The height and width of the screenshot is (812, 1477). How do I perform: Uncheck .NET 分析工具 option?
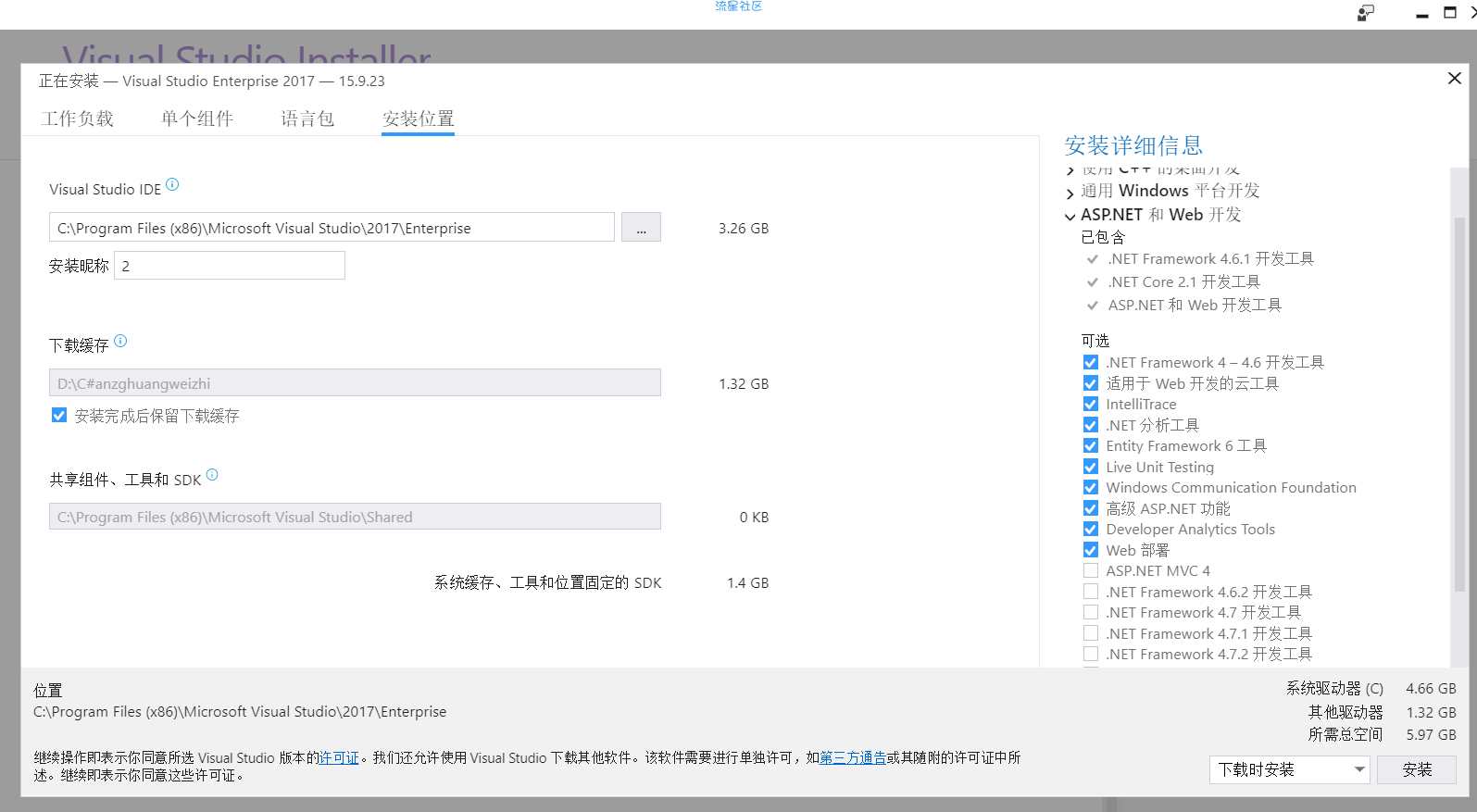coord(1091,425)
